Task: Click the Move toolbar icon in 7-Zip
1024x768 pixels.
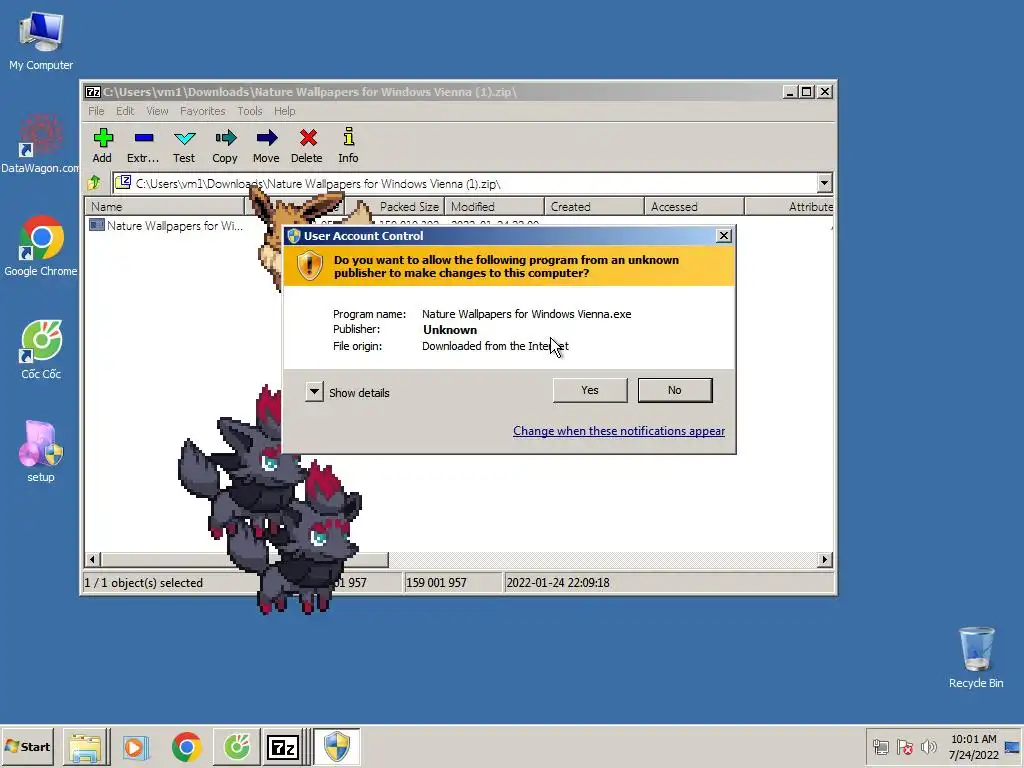Action: tap(266, 145)
